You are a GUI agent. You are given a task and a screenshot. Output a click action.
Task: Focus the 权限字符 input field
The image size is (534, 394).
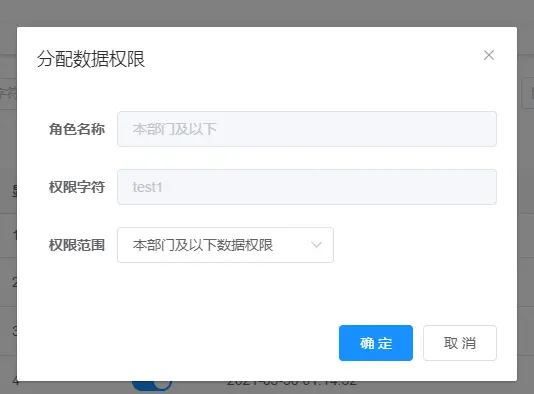tap(307, 187)
